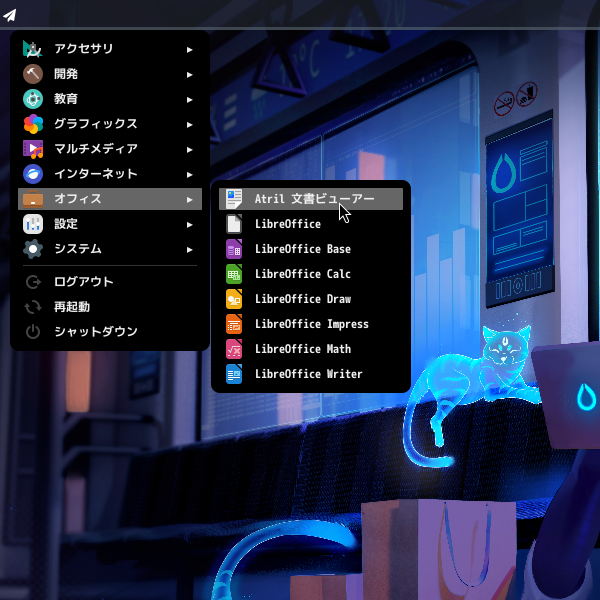Click the LibreOffice Draw yellow icon
This screenshot has width=600, height=600.
click(234, 299)
